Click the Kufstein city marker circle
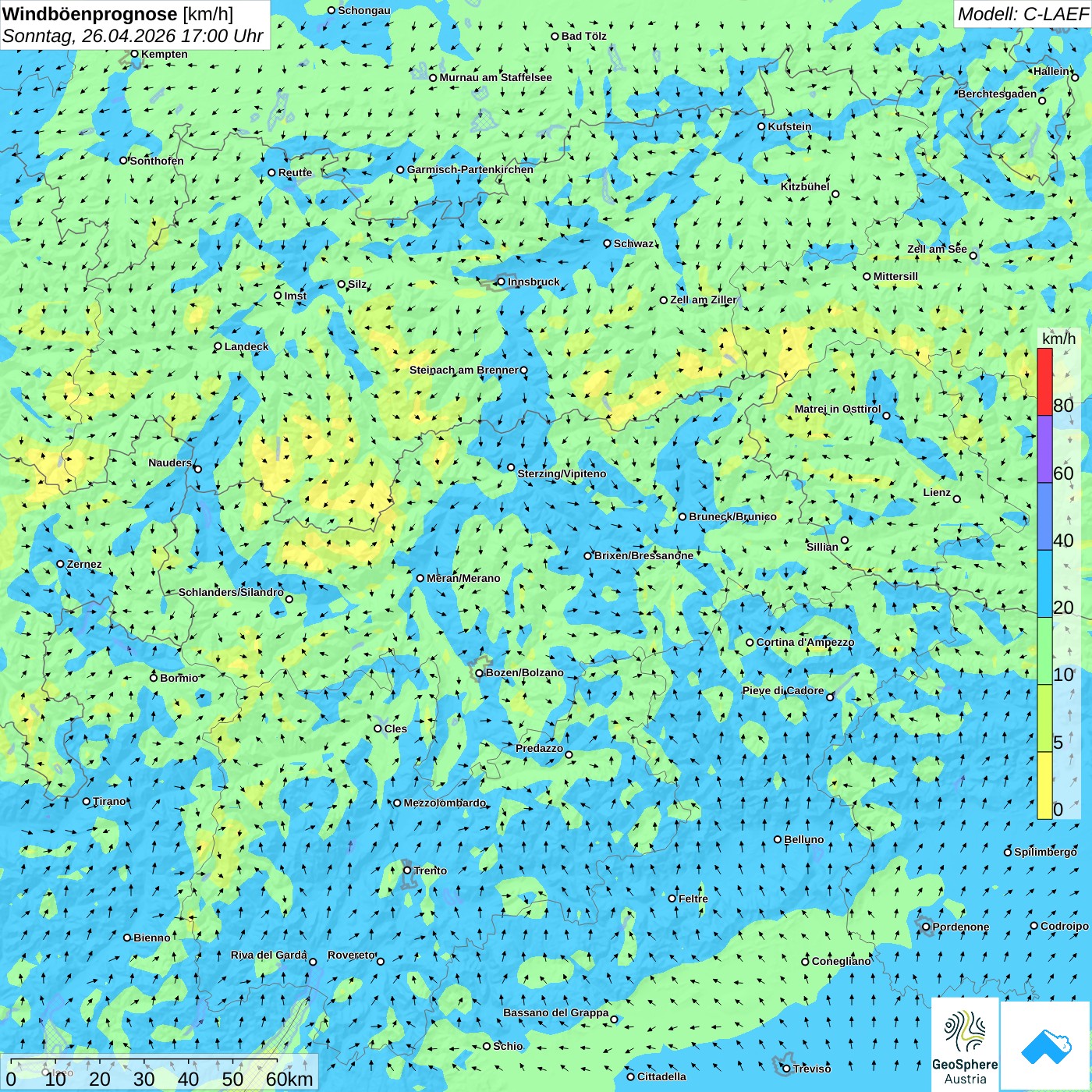 (761, 126)
